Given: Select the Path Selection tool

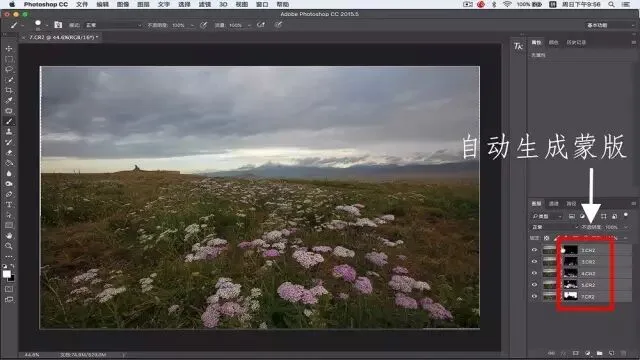Looking at the screenshot, I should coord(9,215).
